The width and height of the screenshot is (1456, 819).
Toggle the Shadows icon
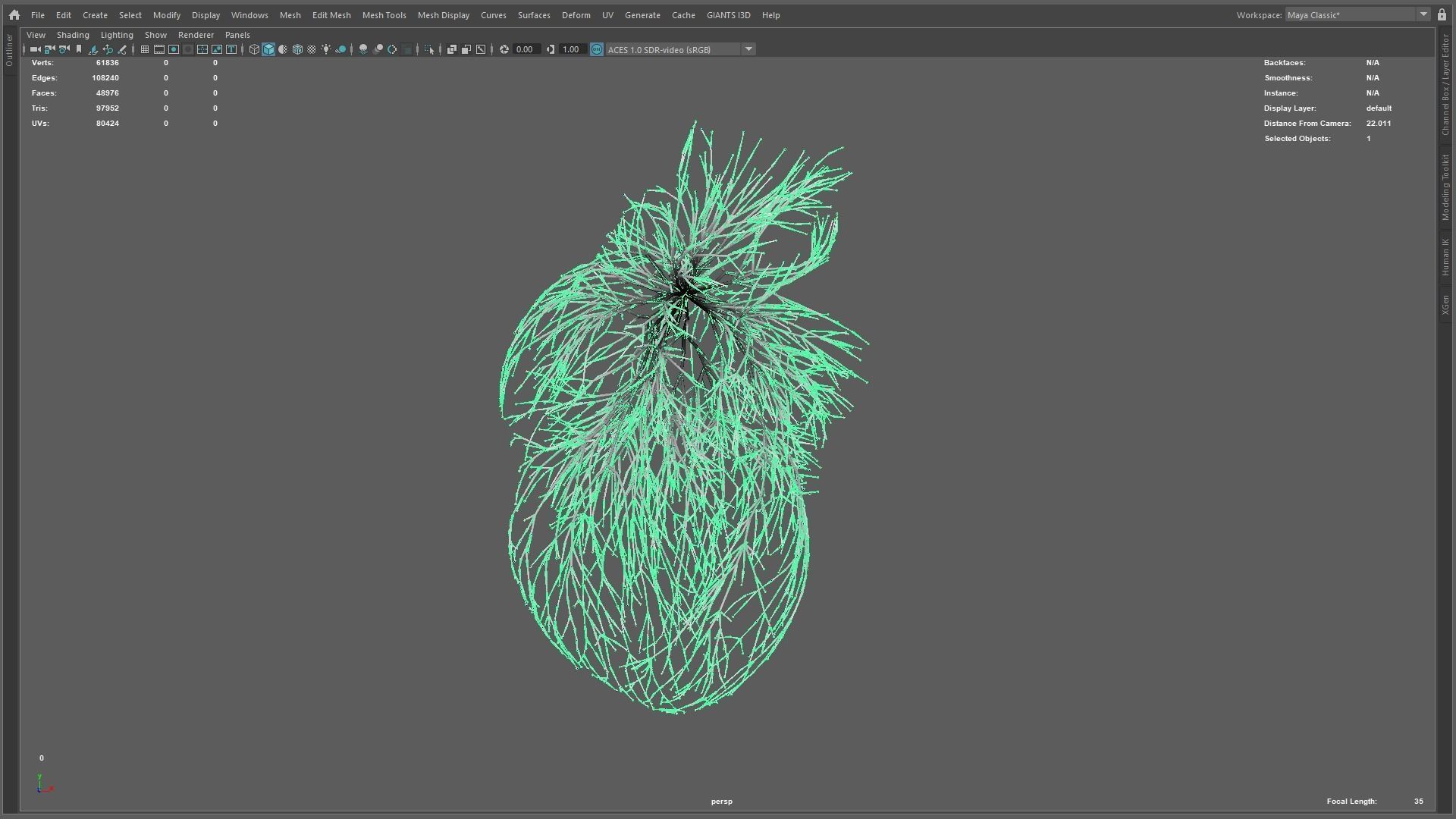point(341,49)
